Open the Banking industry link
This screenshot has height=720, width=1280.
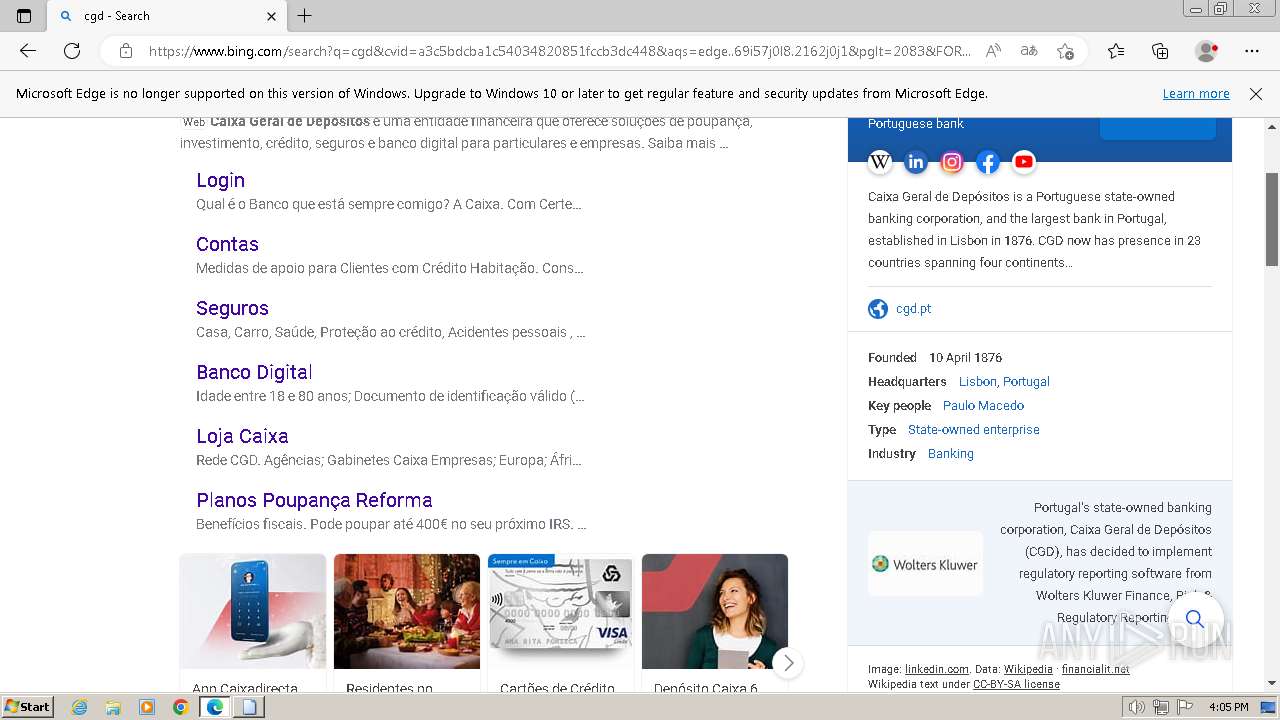(950, 454)
